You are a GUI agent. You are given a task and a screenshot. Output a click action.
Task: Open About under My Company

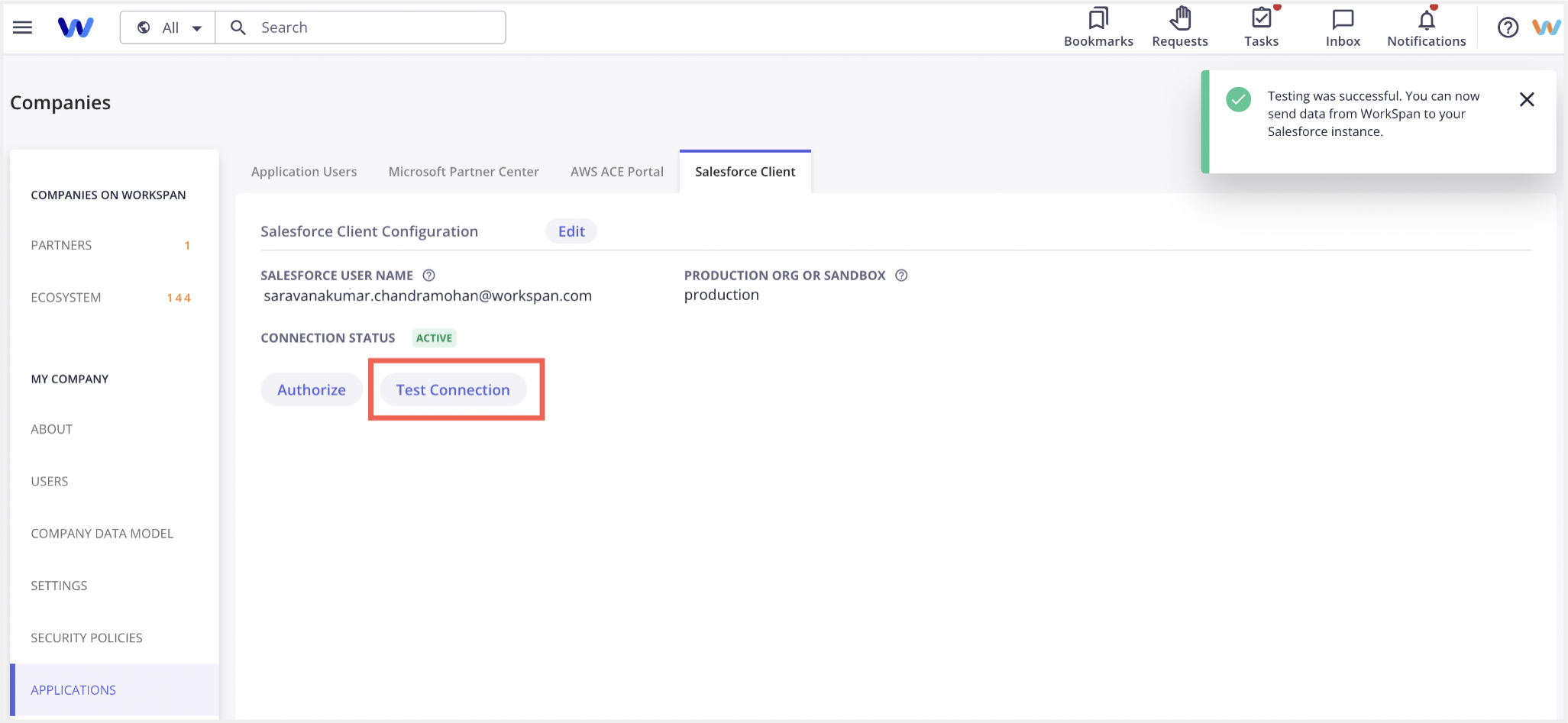point(115,429)
